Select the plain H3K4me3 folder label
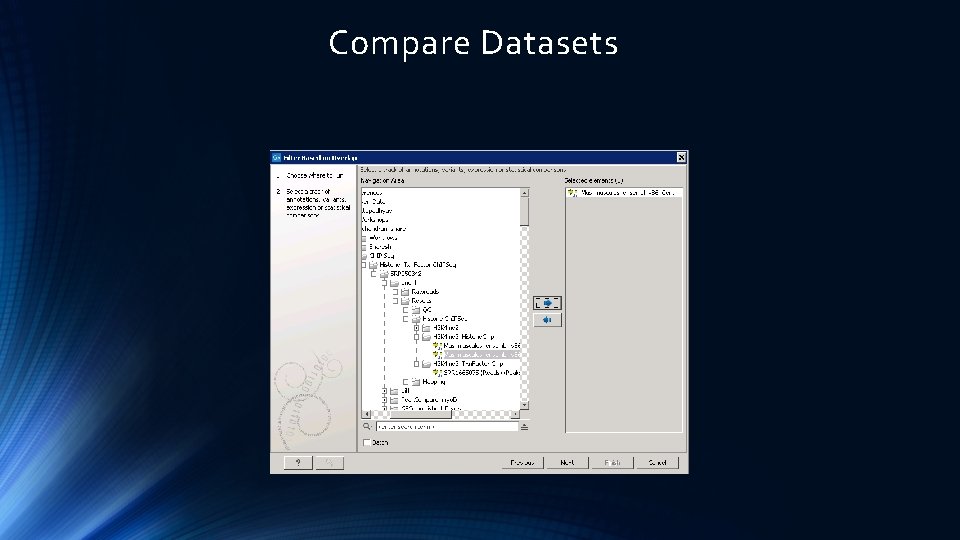This screenshot has height=540, width=960. coord(446,328)
